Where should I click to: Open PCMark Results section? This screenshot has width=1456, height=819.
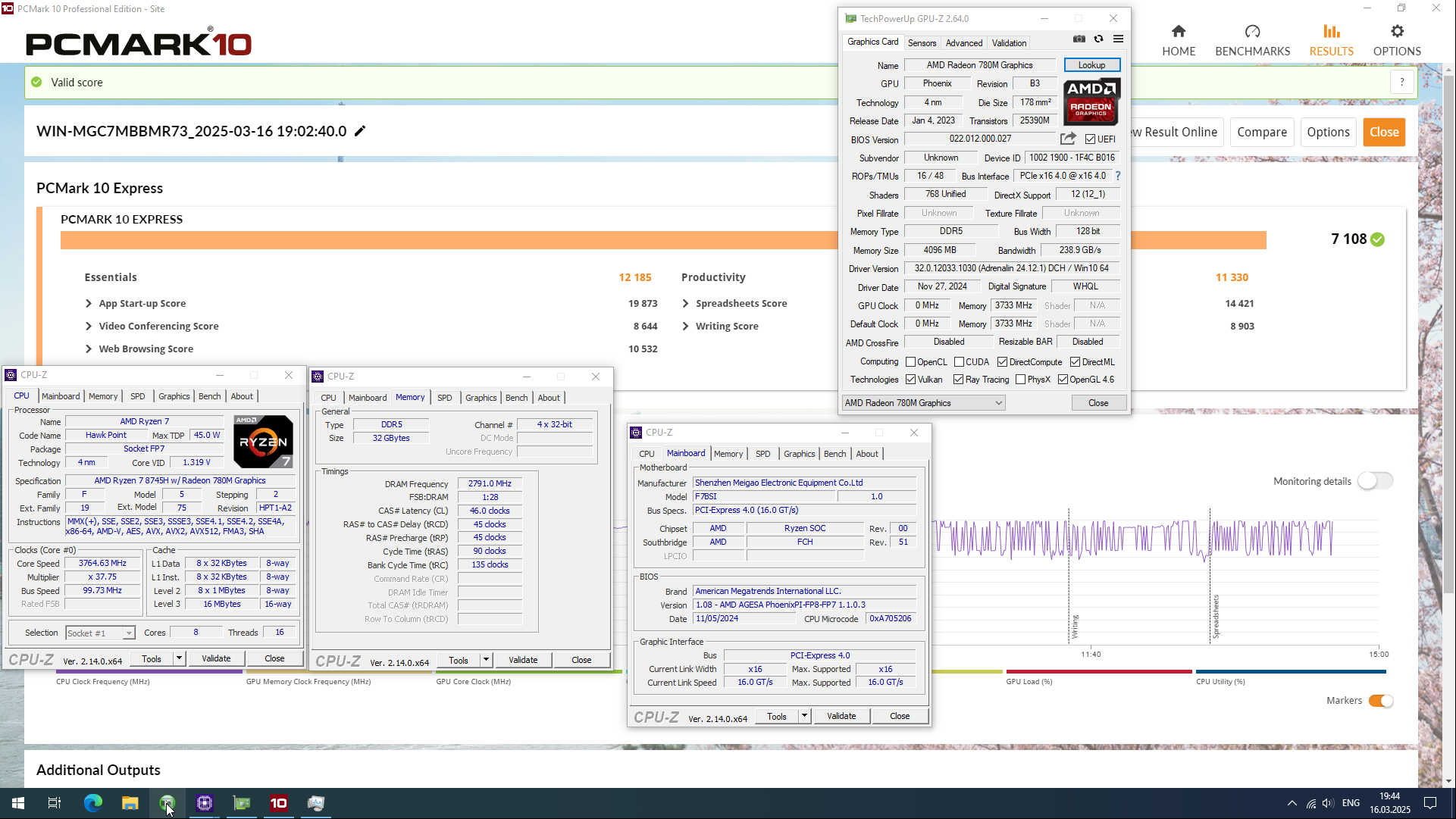click(x=1332, y=41)
